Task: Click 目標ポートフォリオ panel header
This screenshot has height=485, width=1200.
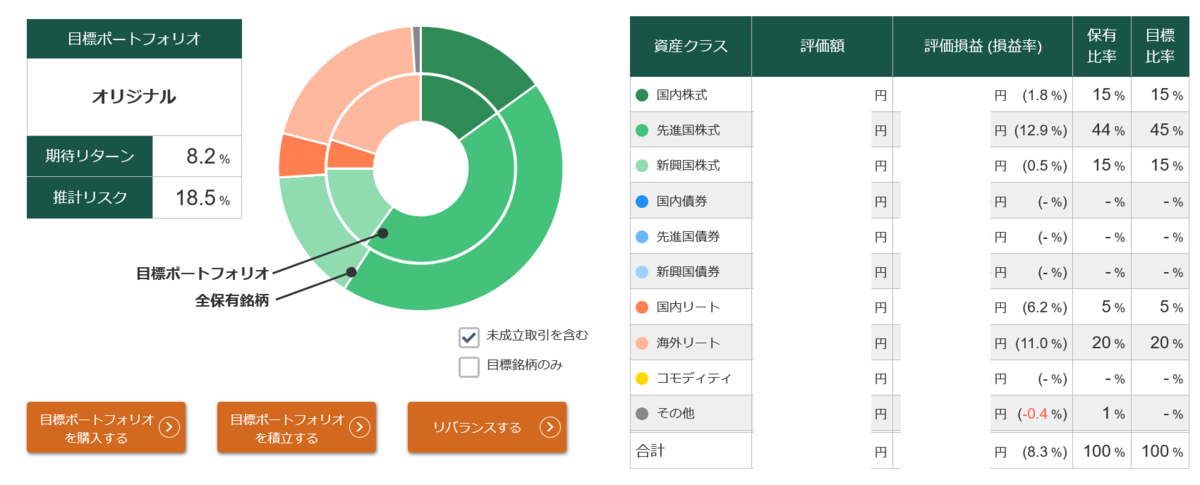Action: (134, 39)
